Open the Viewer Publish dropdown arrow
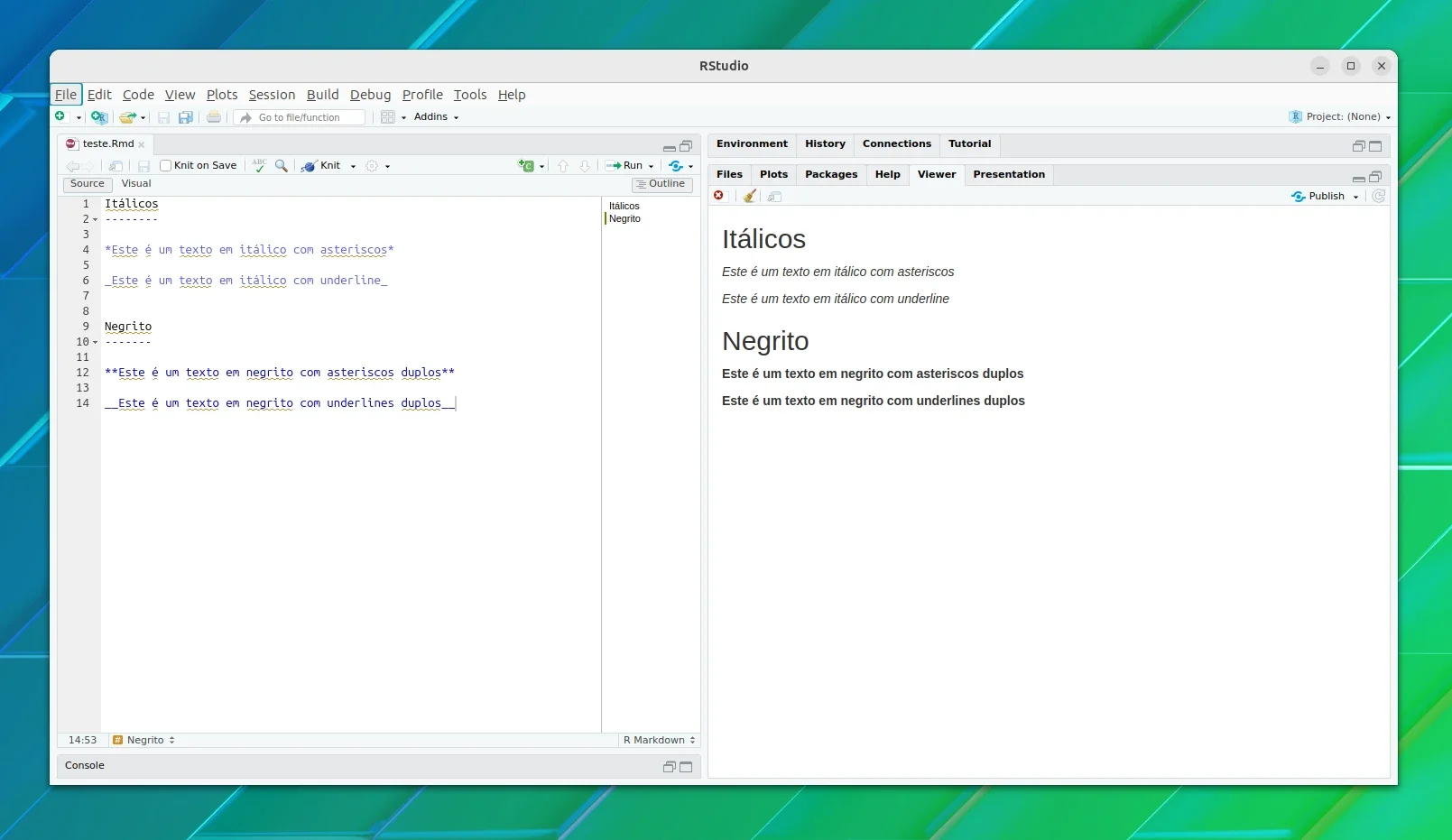 (1355, 197)
